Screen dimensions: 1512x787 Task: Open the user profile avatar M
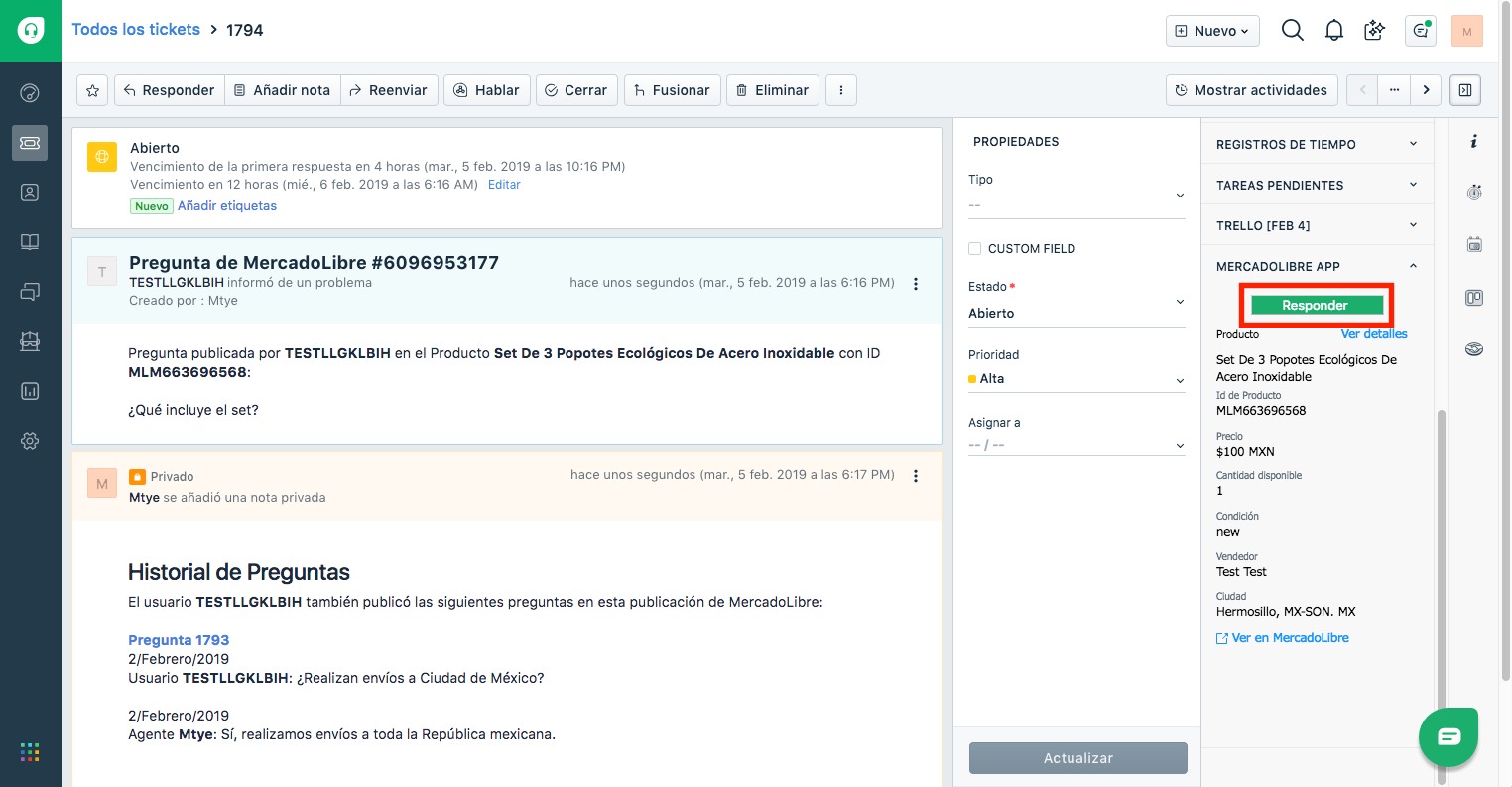tap(1467, 31)
